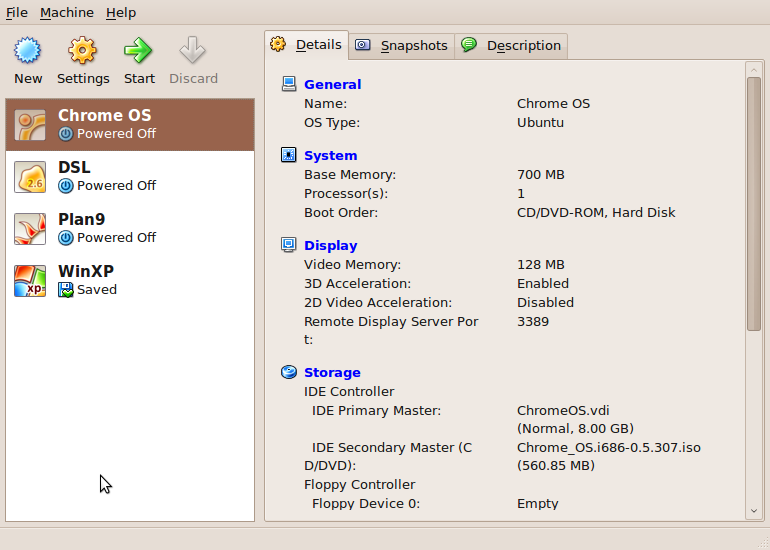
Task: Click the Settings toolbar label
Action: tap(83, 79)
